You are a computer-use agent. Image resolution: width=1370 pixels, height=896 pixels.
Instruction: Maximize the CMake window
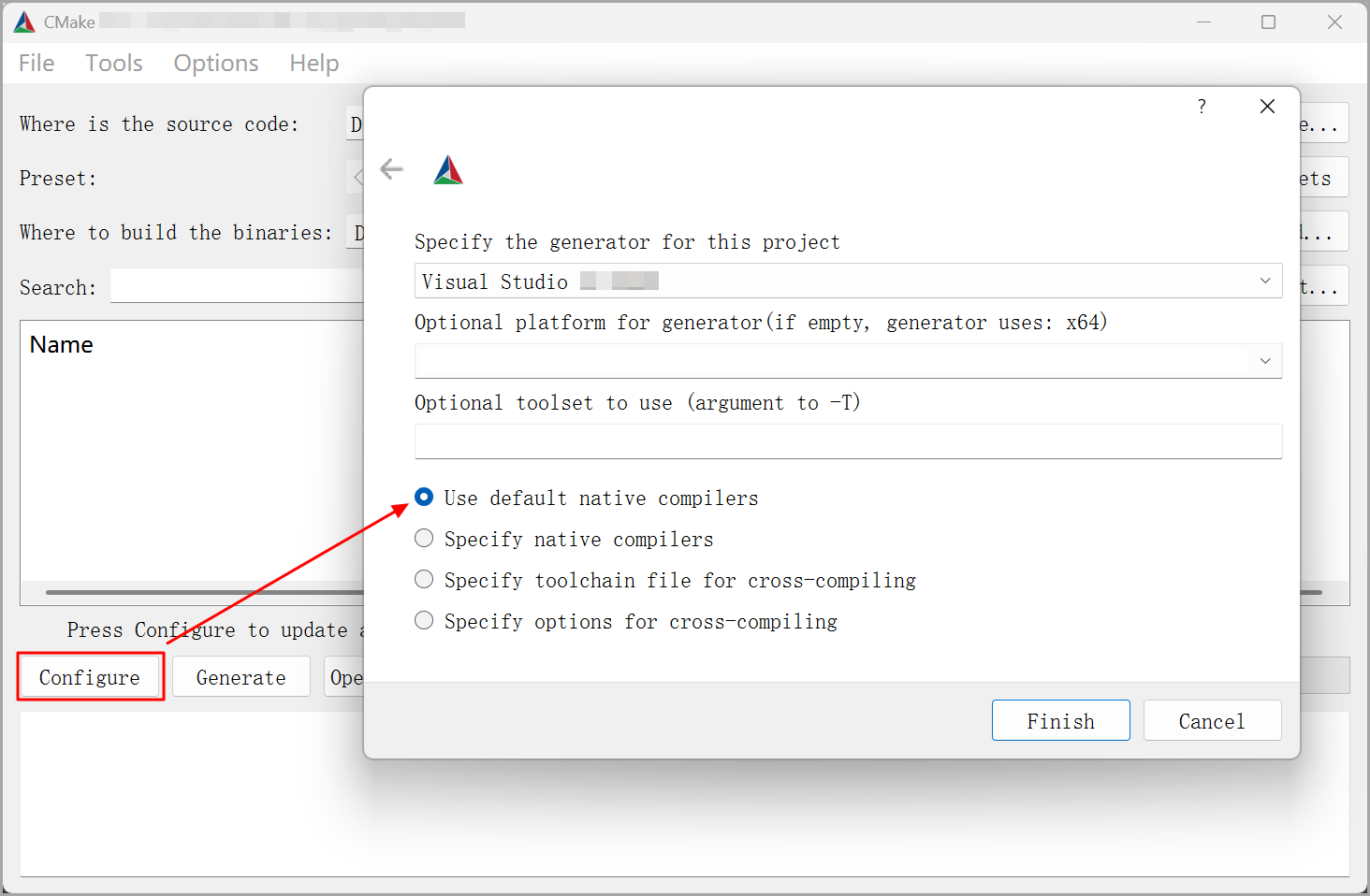pyautogui.click(x=1268, y=22)
